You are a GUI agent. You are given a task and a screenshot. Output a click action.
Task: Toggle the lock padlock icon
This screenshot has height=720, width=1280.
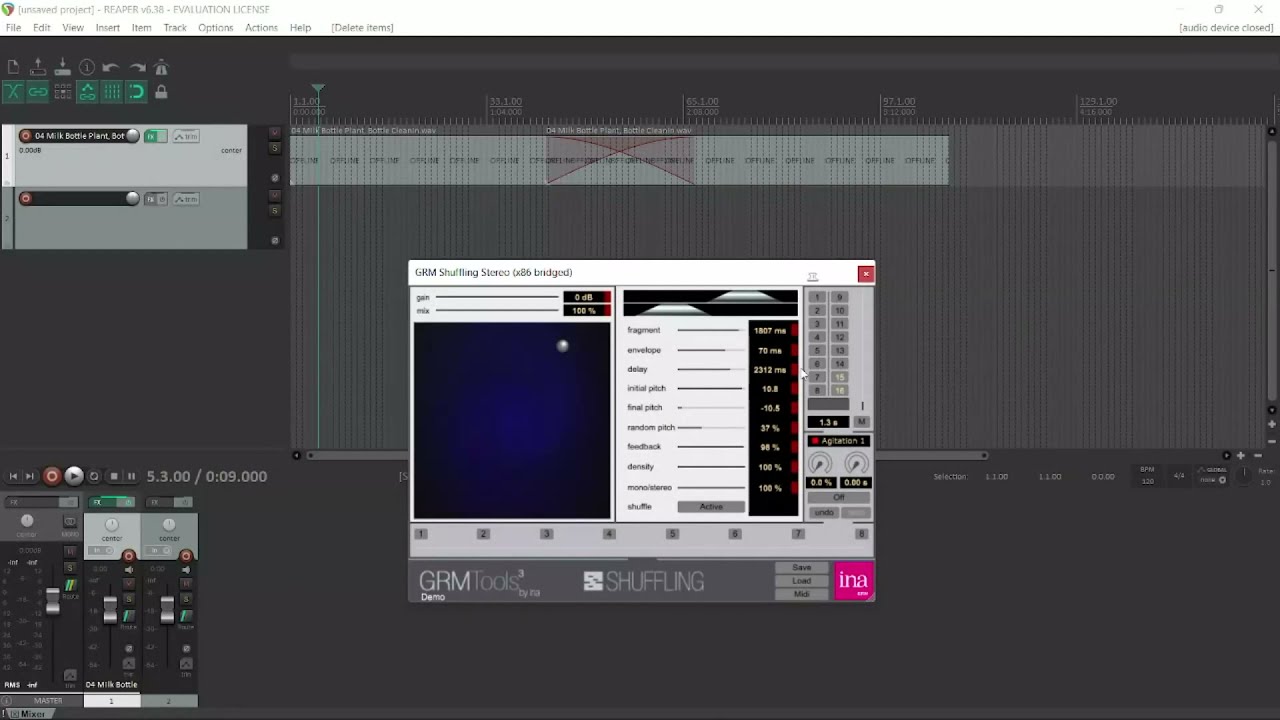161,92
